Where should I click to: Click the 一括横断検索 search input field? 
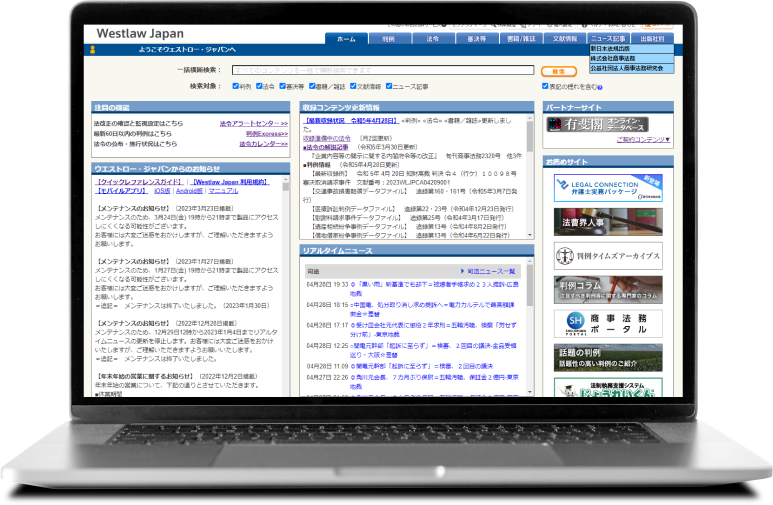click(385, 71)
